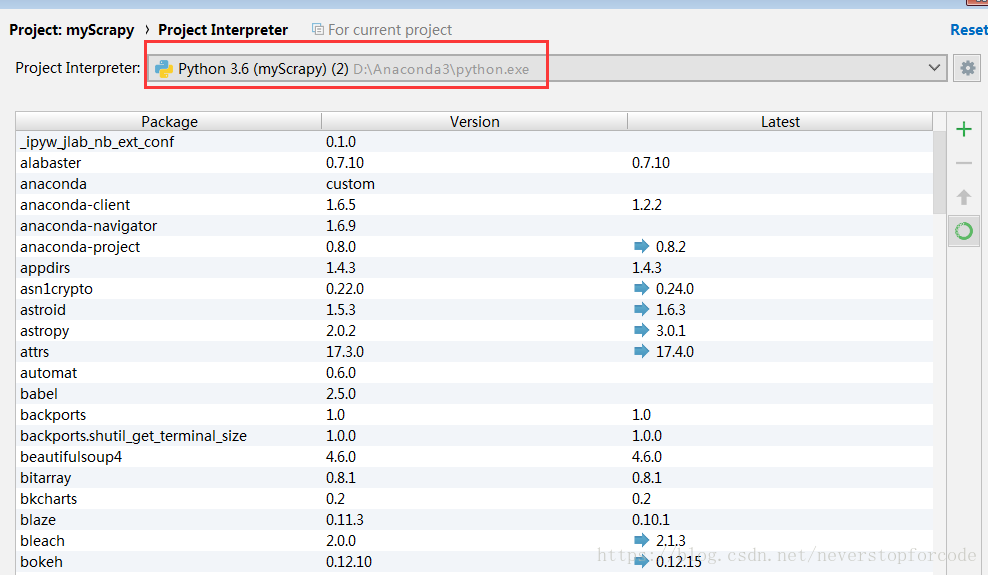Open the interpreter settings gear button
Image resolution: width=988 pixels, height=575 pixels.
(967, 68)
